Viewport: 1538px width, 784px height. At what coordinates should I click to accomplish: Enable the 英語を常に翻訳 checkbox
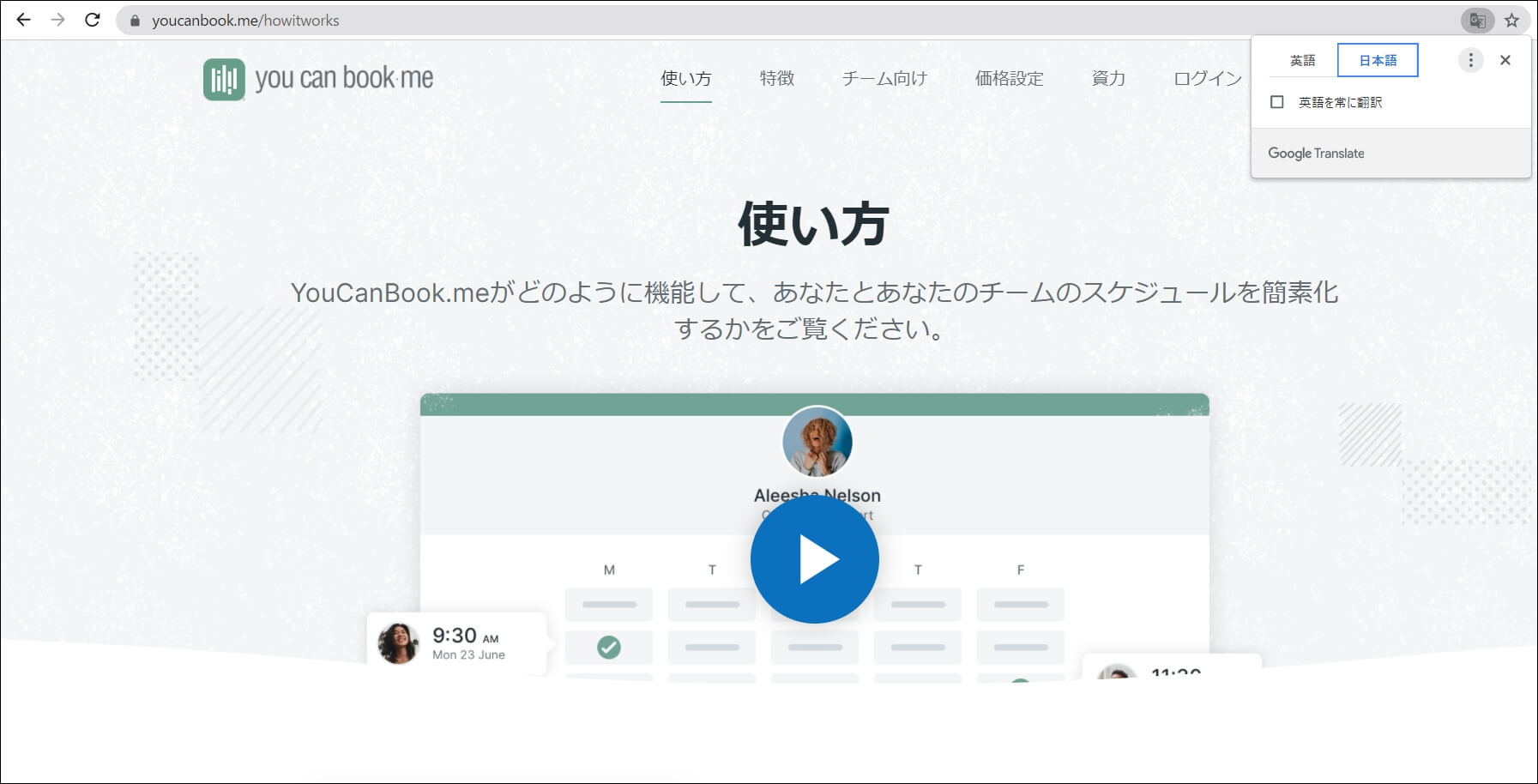(1277, 102)
